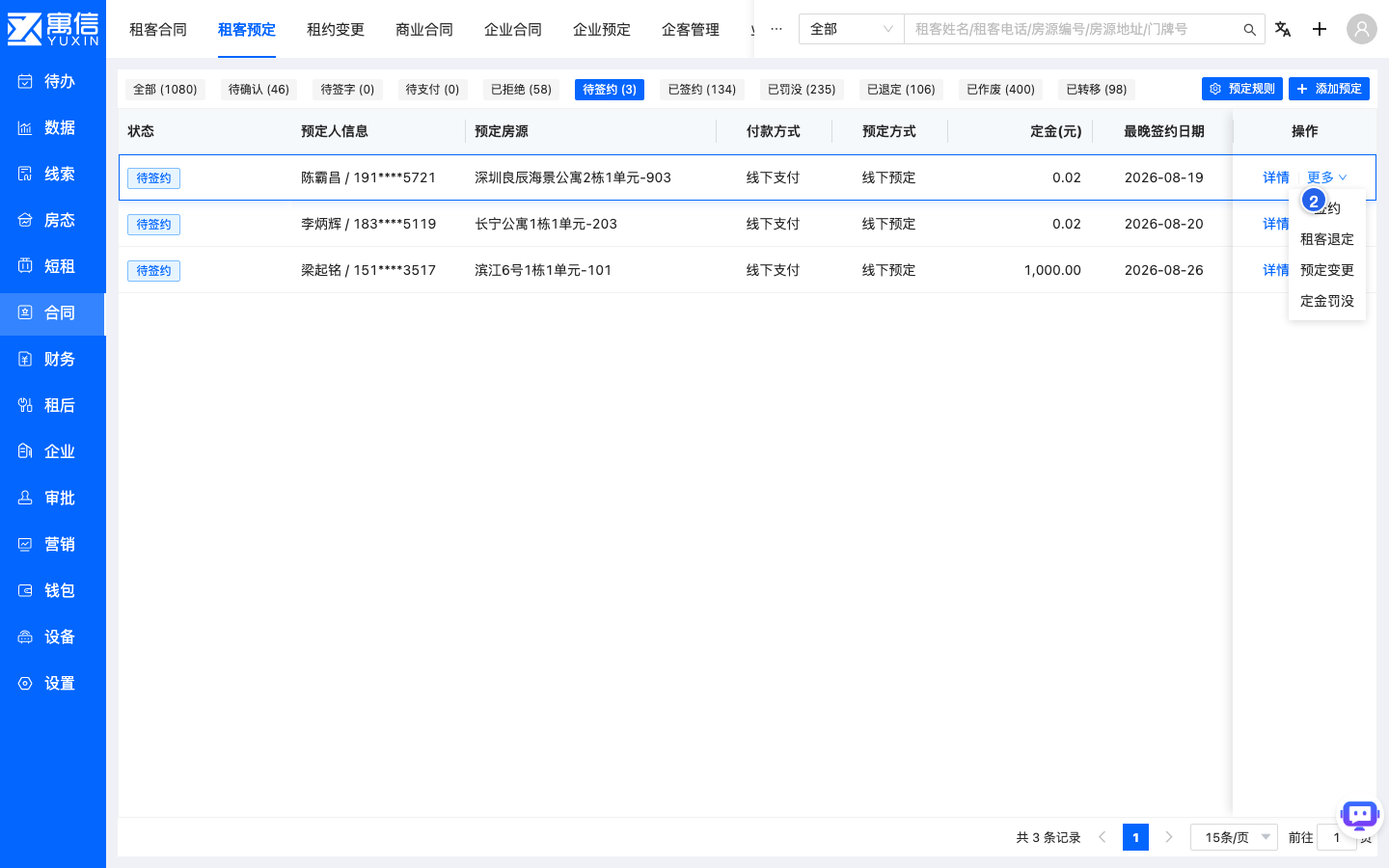Open 详情 for 李炳辉 booking

click(1275, 224)
